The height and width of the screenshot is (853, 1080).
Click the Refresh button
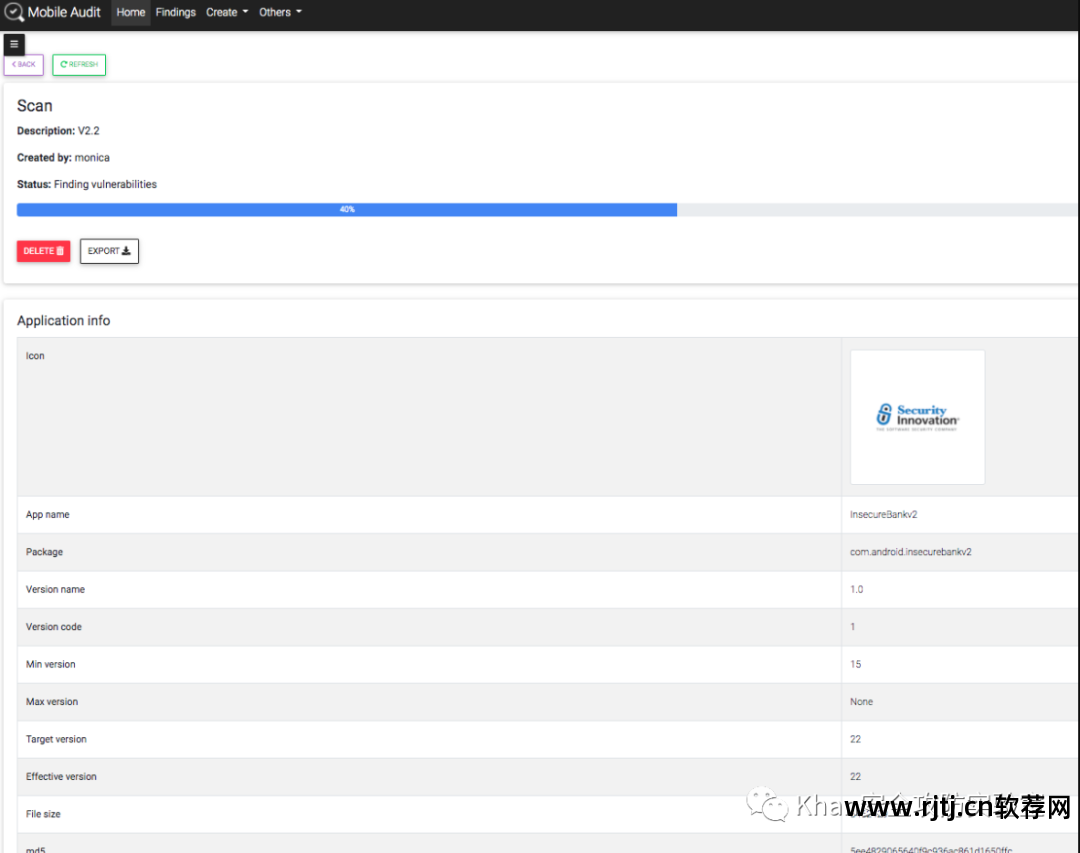coord(79,65)
